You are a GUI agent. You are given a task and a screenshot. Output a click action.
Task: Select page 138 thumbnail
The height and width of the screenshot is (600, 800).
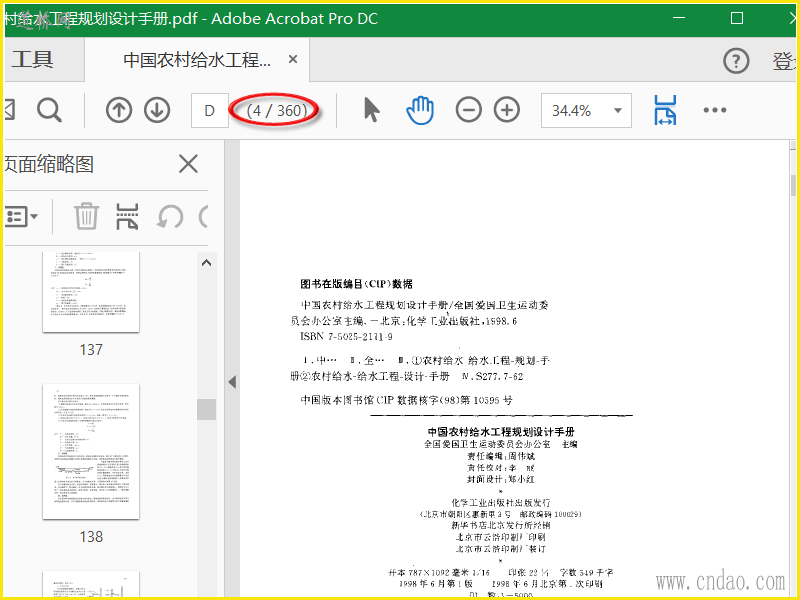(x=91, y=452)
